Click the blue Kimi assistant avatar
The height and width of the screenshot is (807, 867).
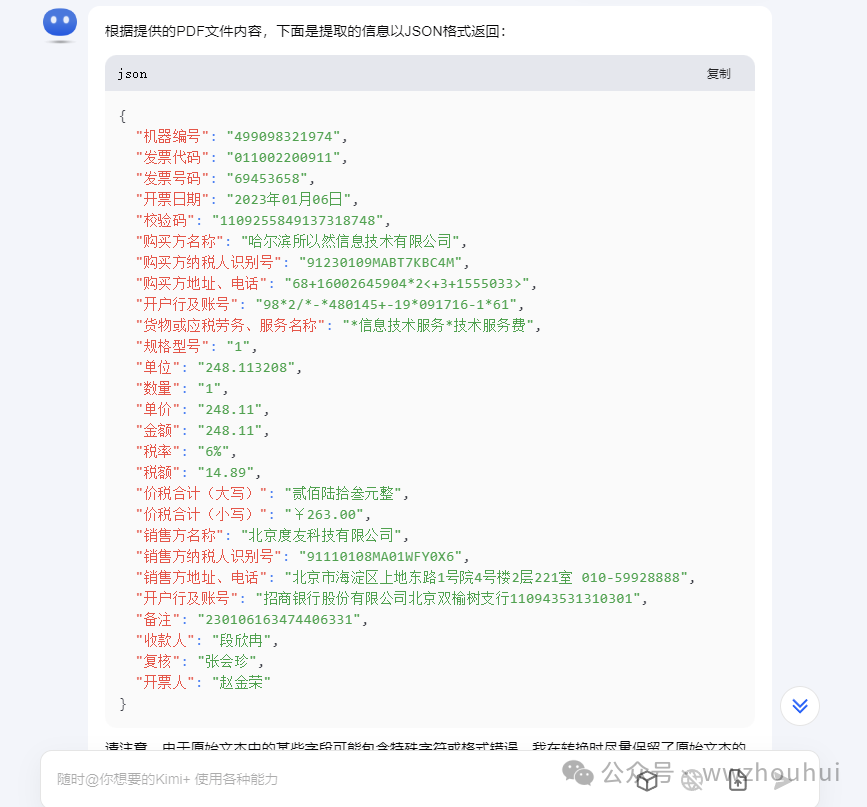pos(60,25)
